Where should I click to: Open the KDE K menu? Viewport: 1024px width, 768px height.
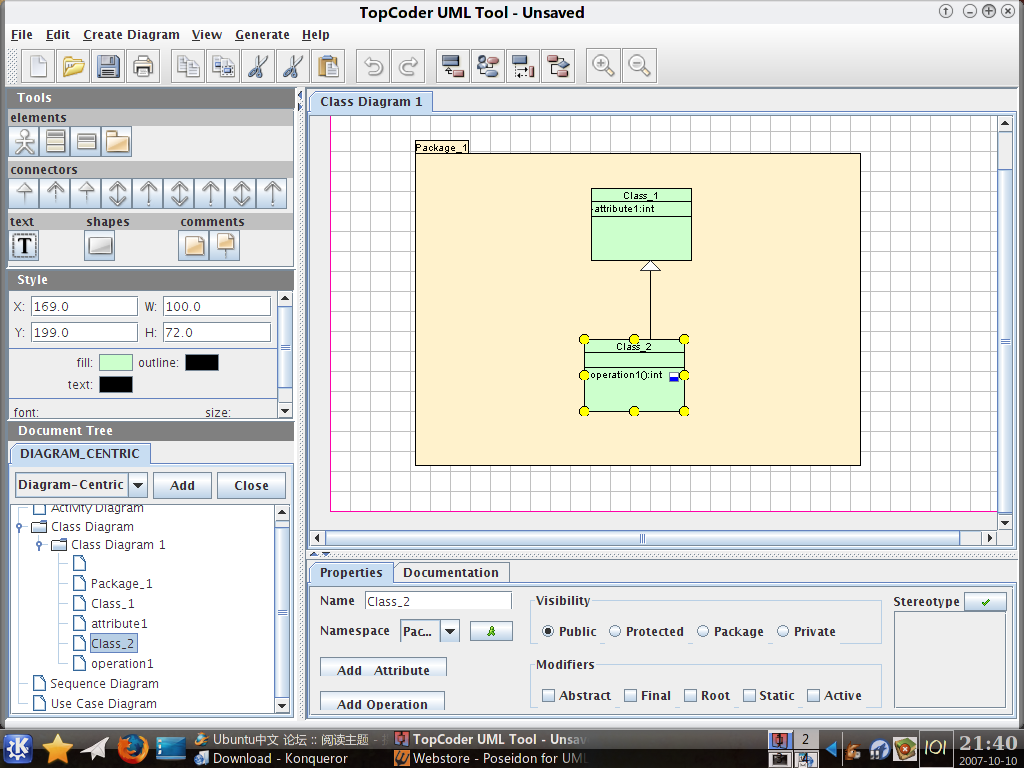click(18, 748)
